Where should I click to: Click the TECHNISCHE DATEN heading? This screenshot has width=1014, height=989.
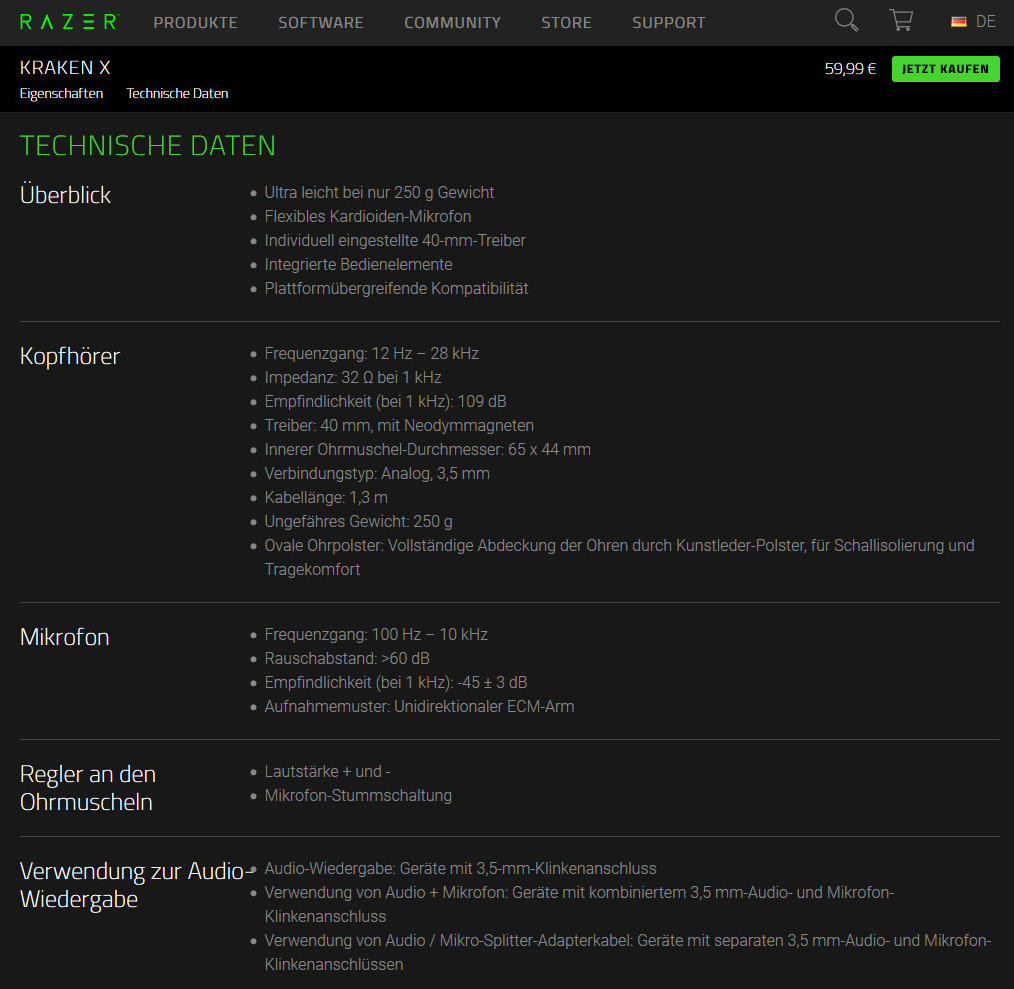point(147,146)
